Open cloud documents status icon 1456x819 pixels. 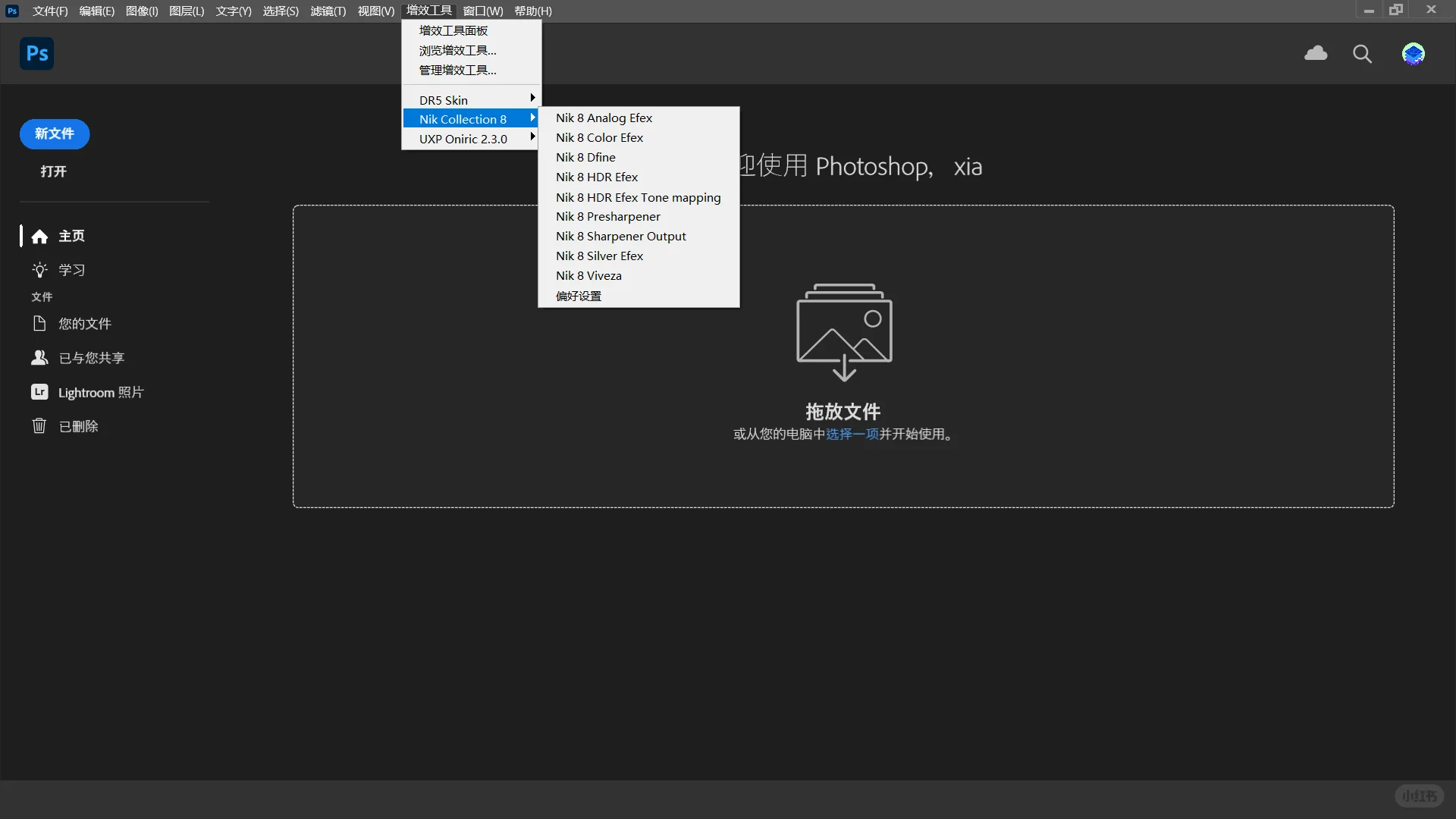pyautogui.click(x=1316, y=54)
